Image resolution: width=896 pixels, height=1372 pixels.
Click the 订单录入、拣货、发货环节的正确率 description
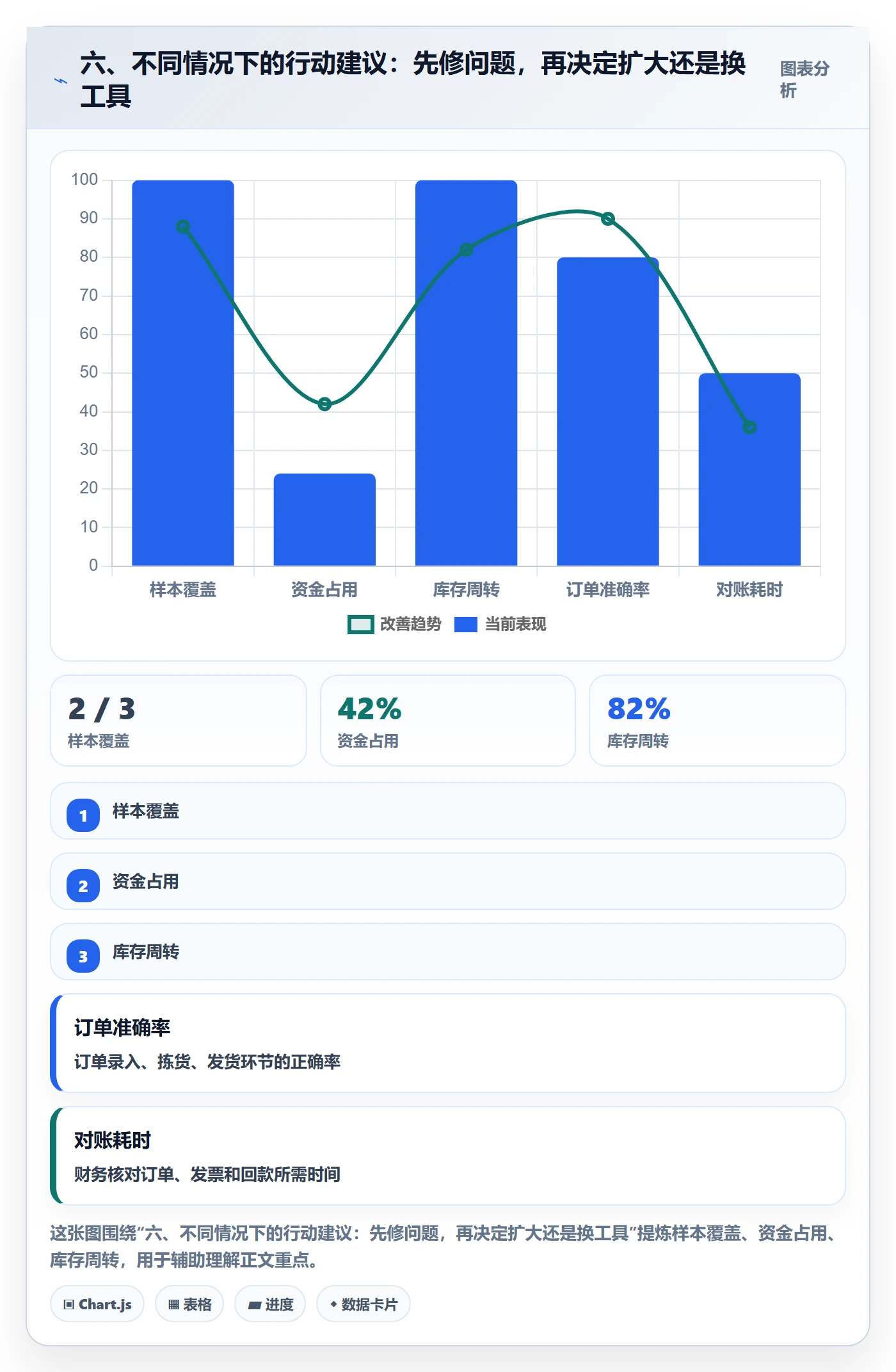pos(207,1062)
